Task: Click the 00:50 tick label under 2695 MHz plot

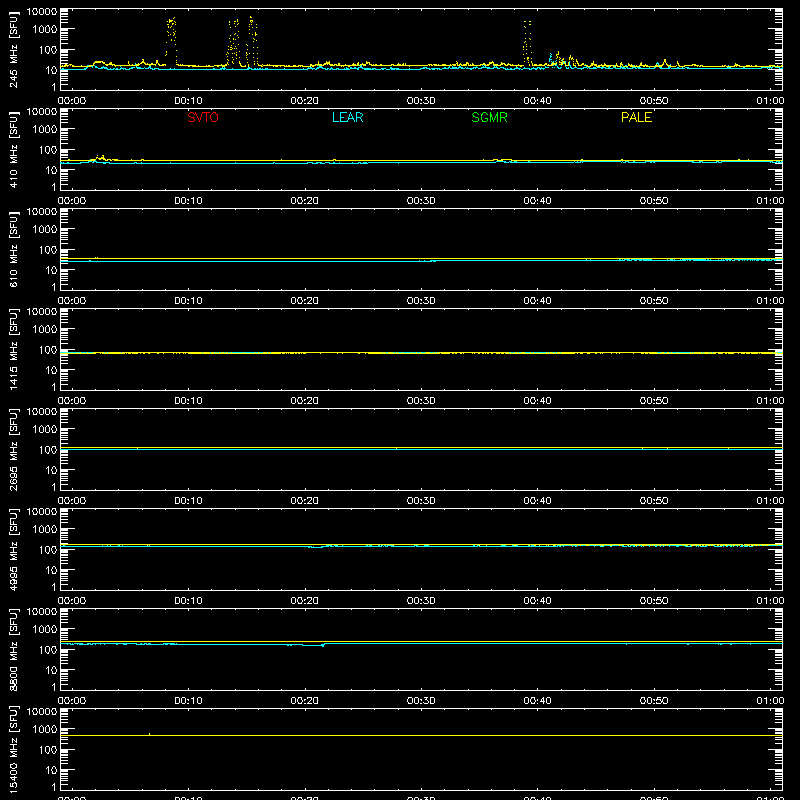Action: coord(654,501)
